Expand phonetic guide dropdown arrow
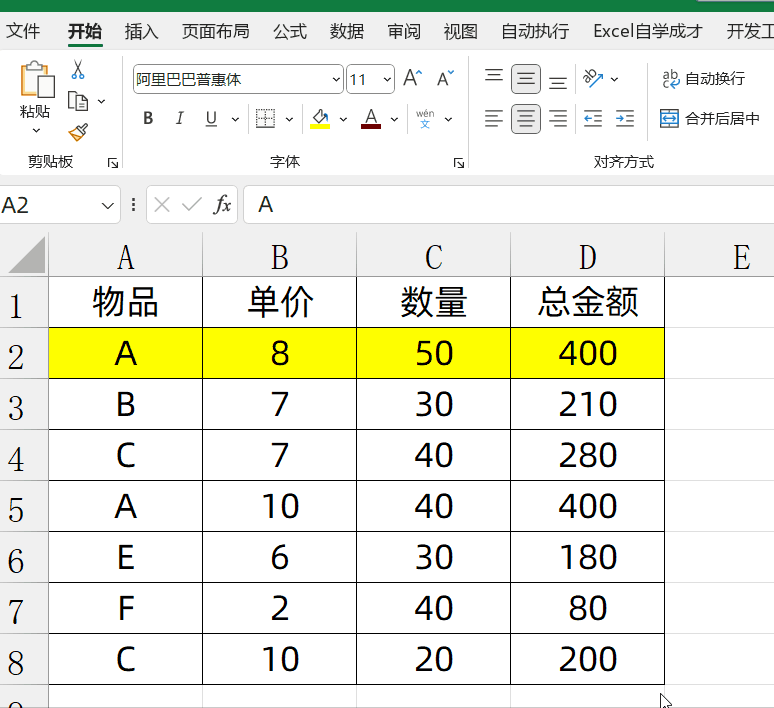 click(x=448, y=119)
